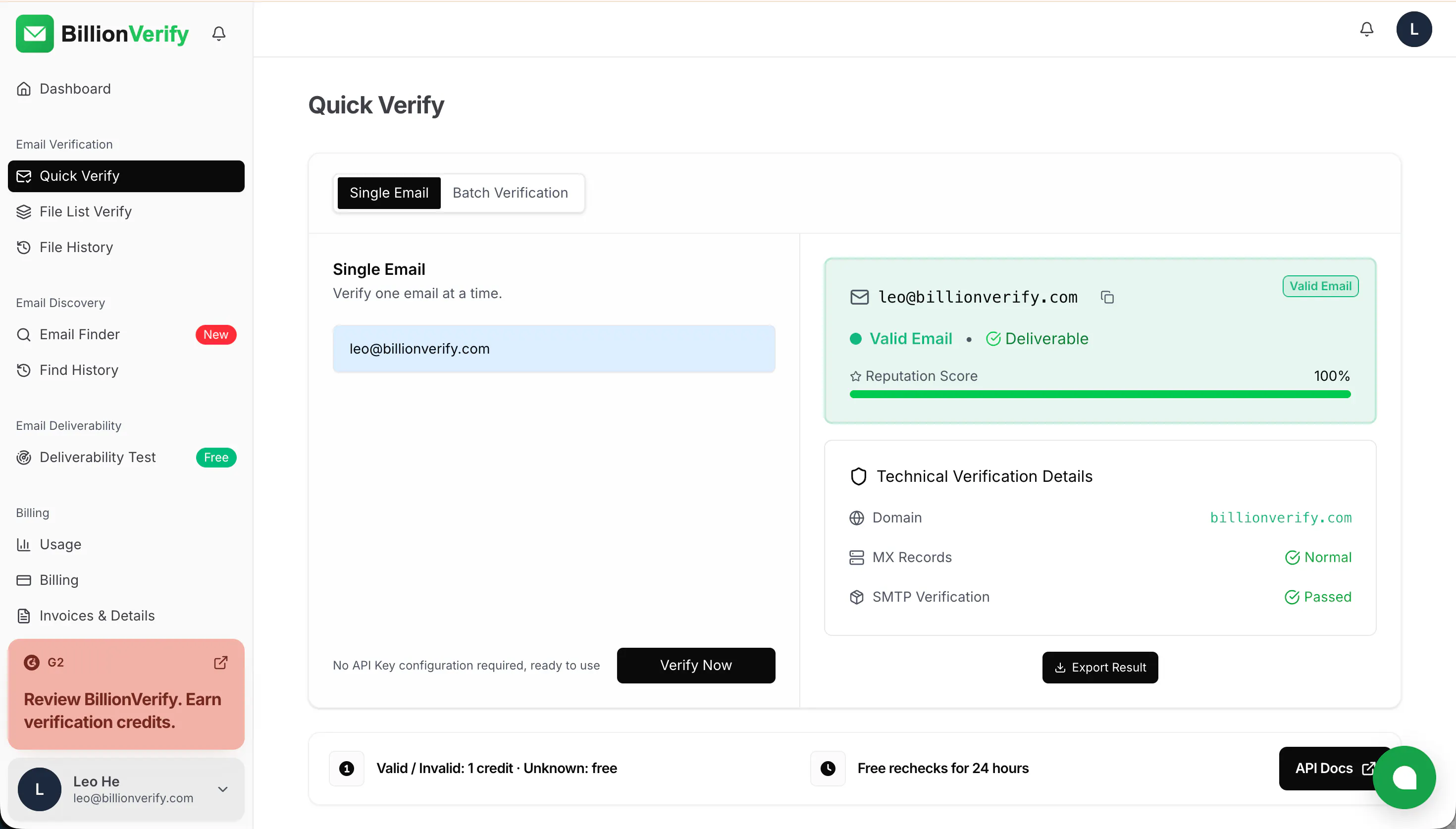
Task: Select Quick Verify in sidebar
Action: tap(126, 176)
